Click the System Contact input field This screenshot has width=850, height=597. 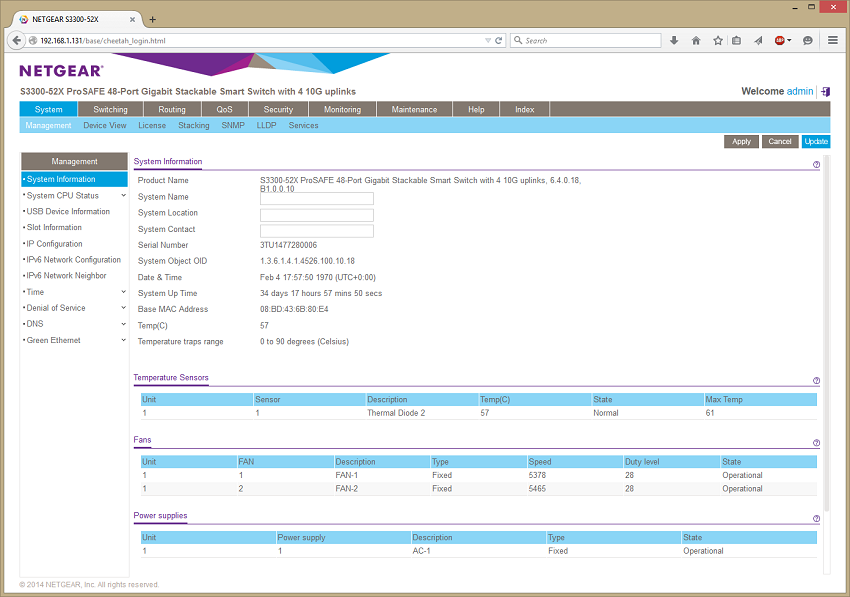coord(317,231)
